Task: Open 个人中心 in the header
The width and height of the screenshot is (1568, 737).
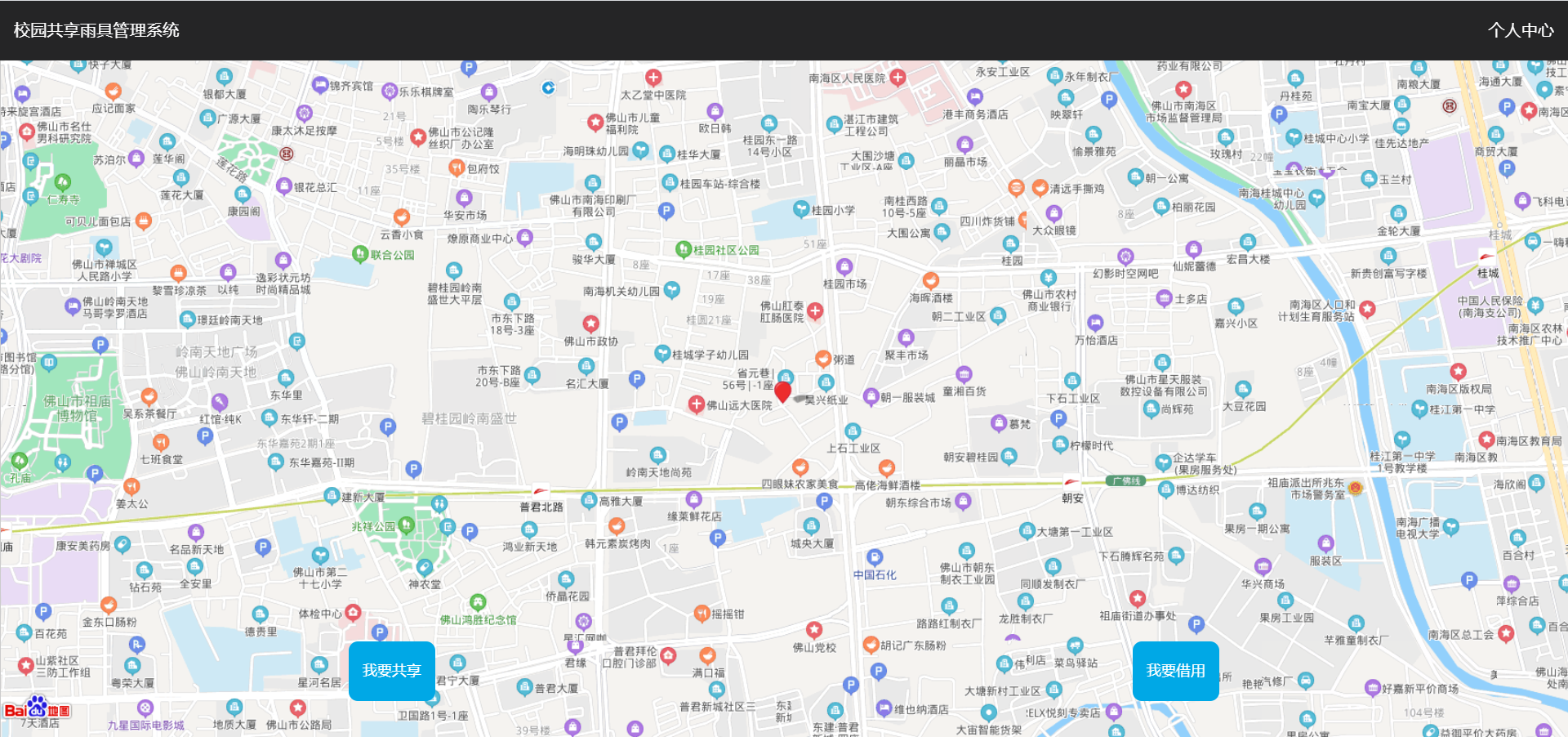Action: click(1520, 30)
